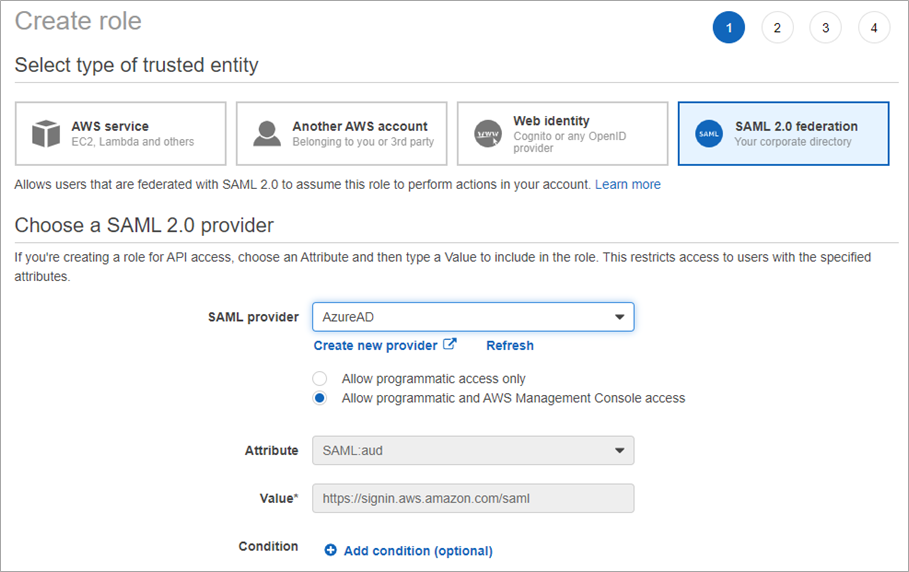Click the AWS service cube icon
Image resolution: width=909 pixels, height=572 pixels.
[46, 133]
